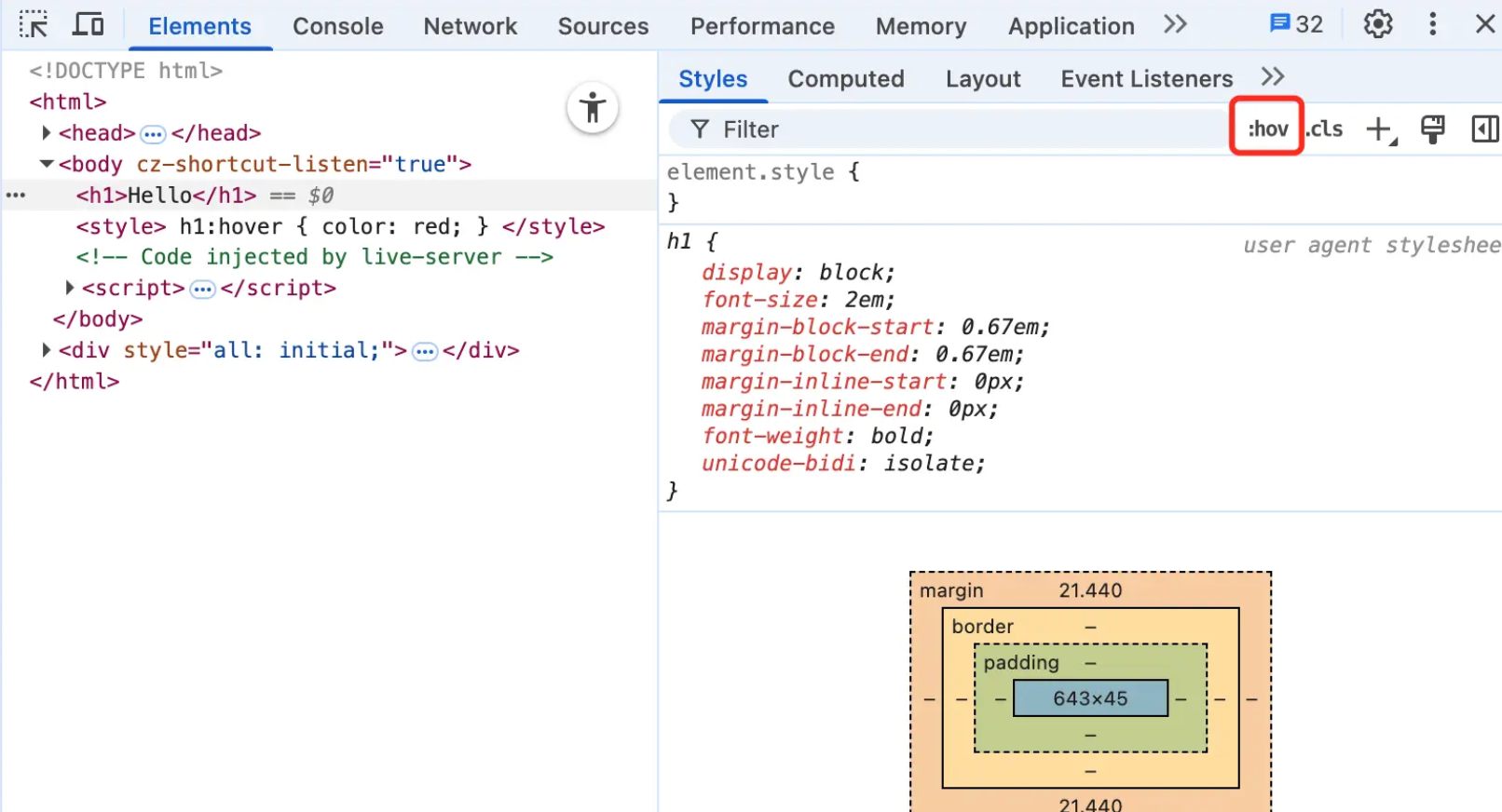Expand the head element node
The width and height of the screenshot is (1502, 812).
(46, 133)
